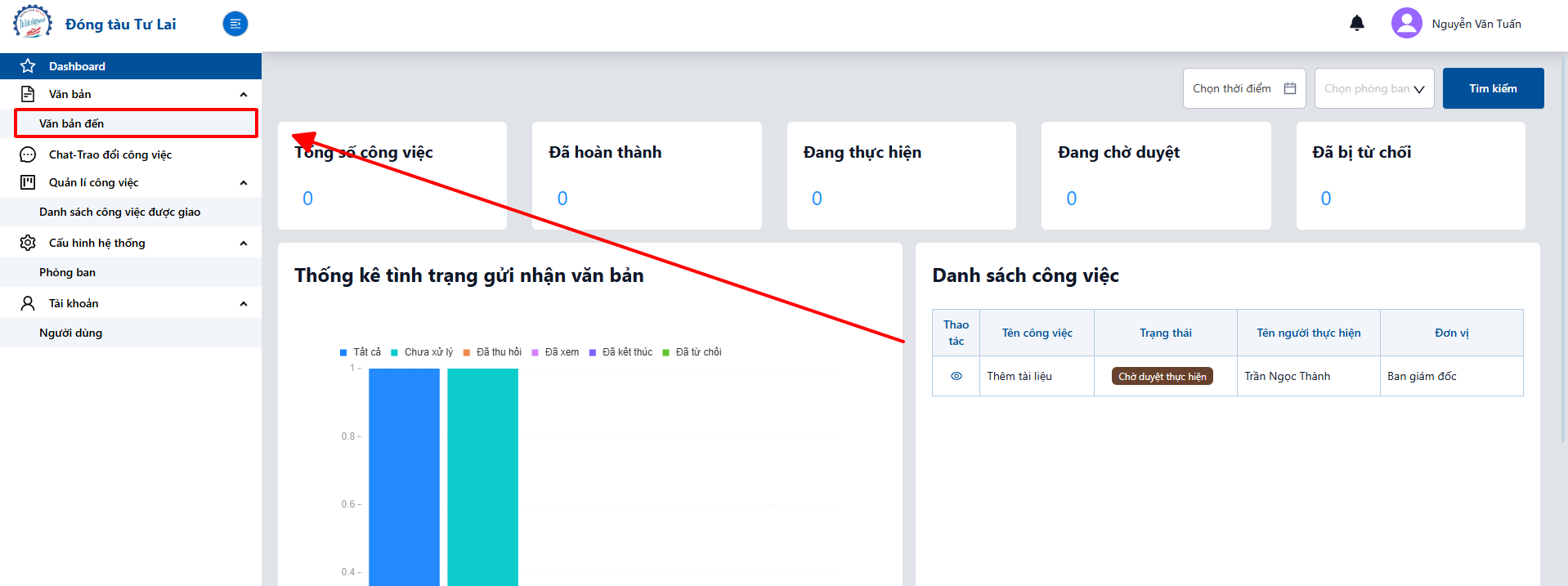Click the Trần Ngọc Thành cell

[x=1309, y=376]
